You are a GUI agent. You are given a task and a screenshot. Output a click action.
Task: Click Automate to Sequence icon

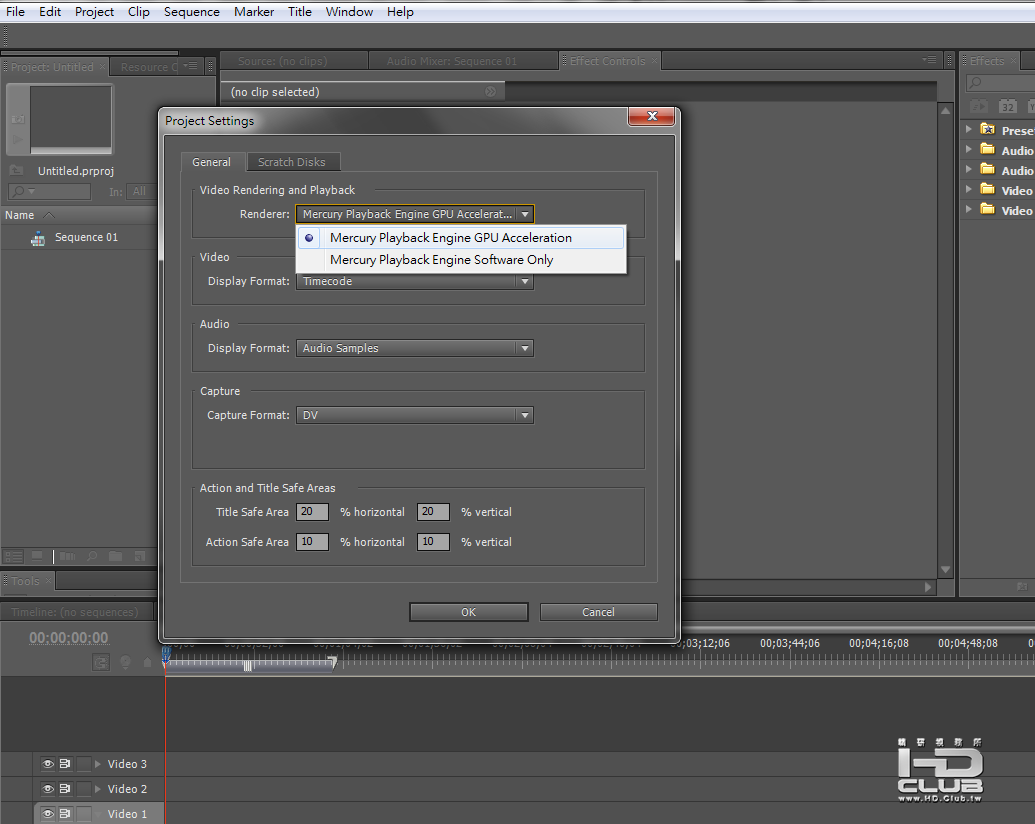pyautogui.click(x=67, y=557)
